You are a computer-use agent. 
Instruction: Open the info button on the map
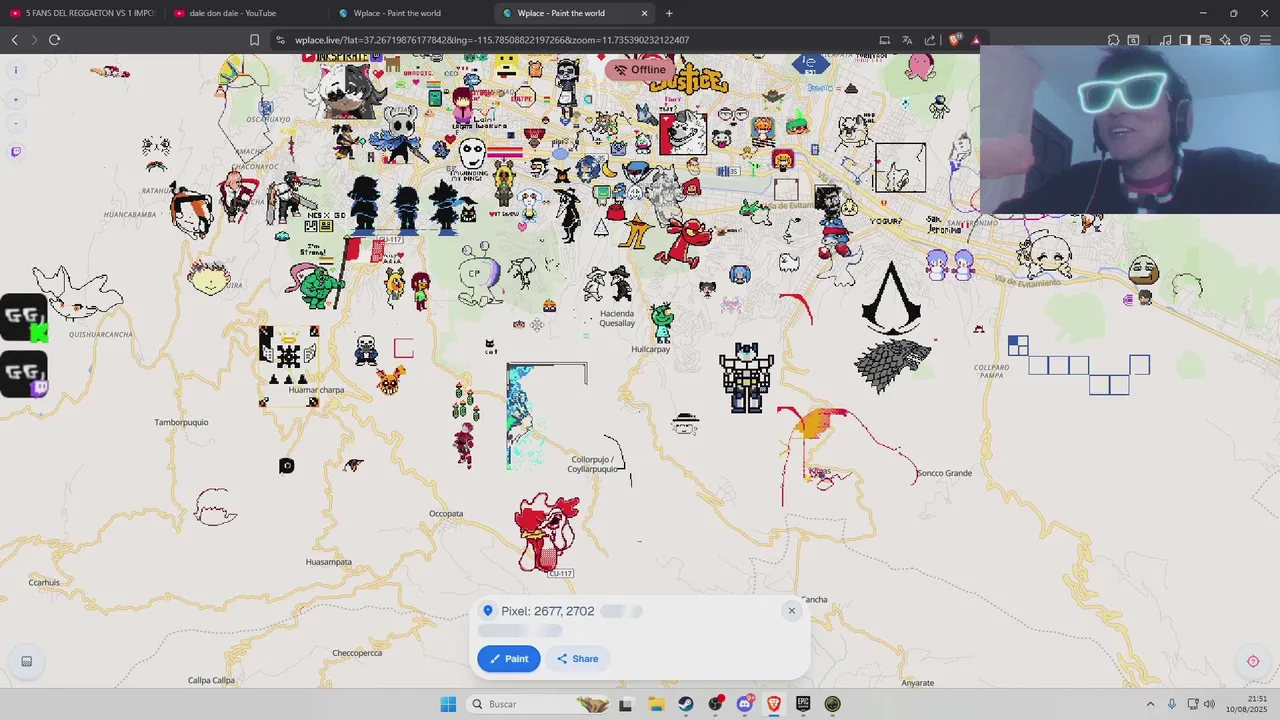pos(15,70)
